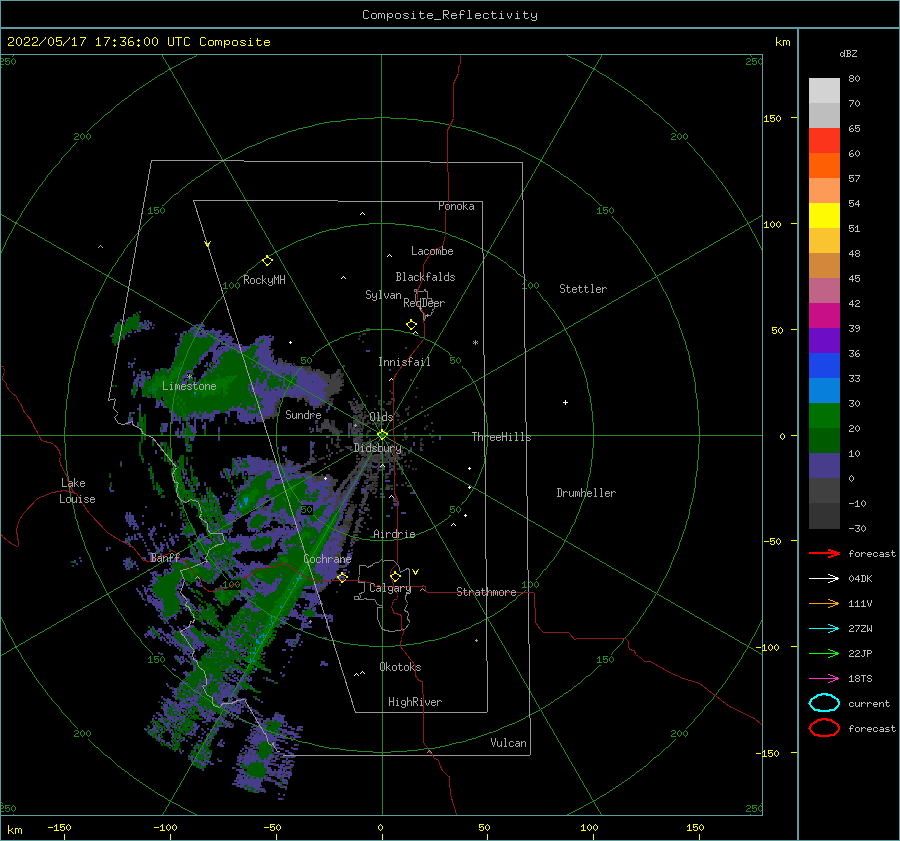Click the Airdrie label
This screenshot has height=841, width=900.
tap(394, 534)
